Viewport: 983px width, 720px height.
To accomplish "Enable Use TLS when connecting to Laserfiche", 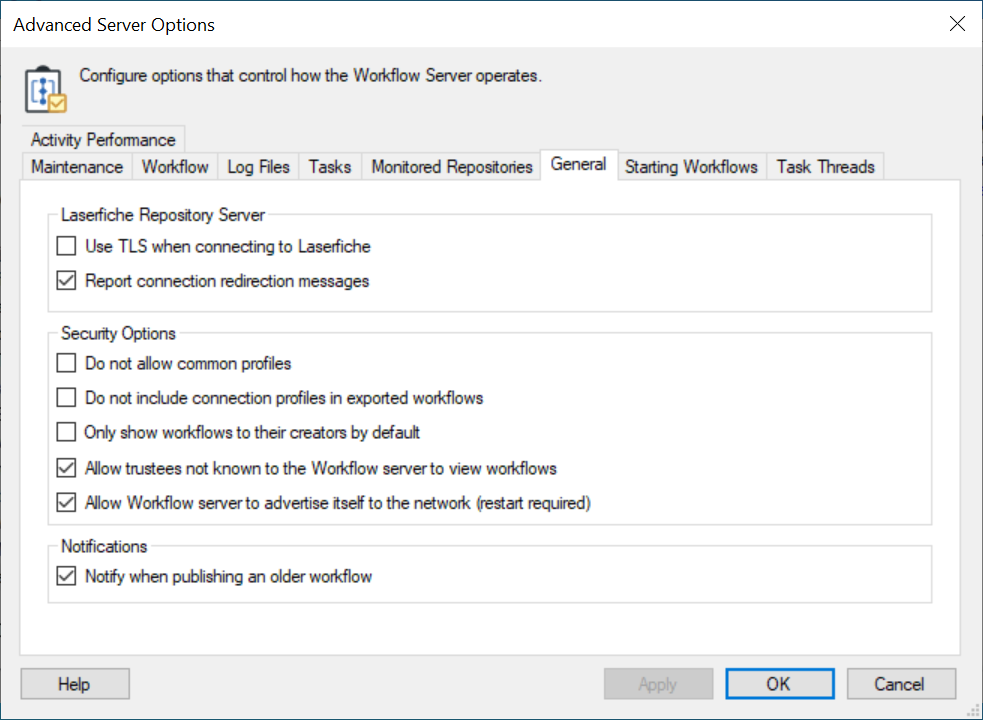I will [x=67, y=246].
